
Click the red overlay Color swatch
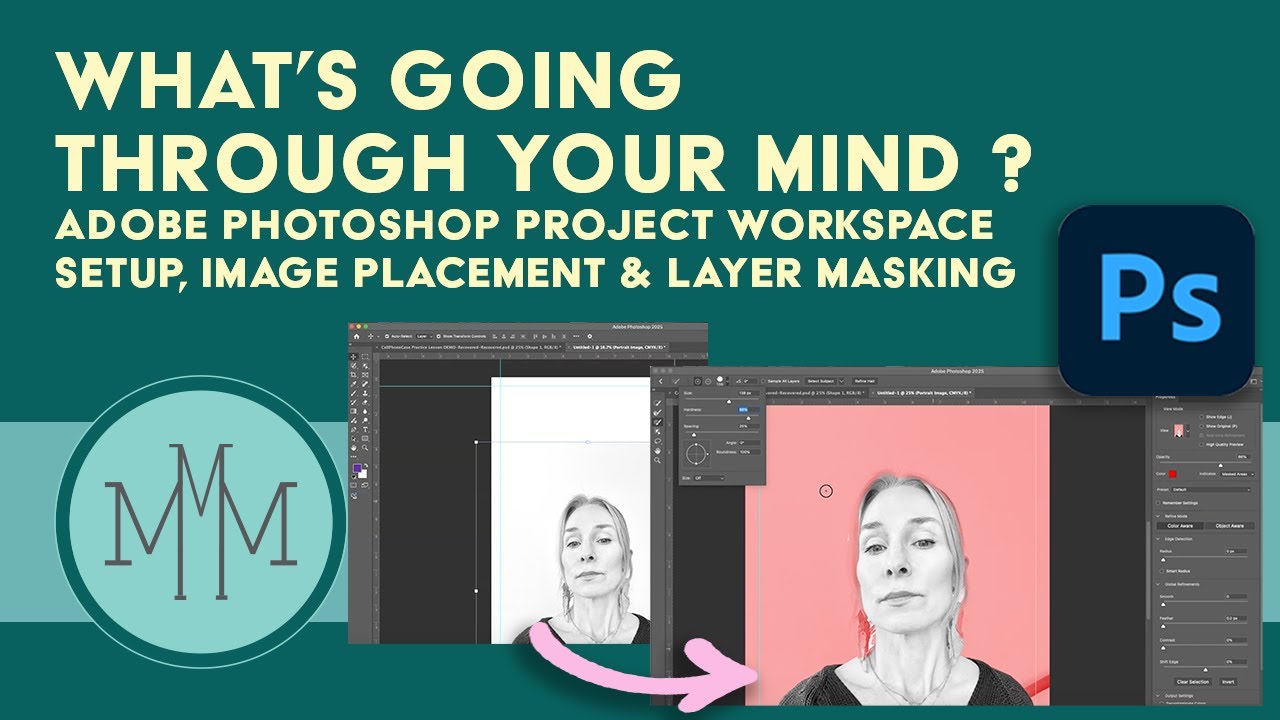[1173, 474]
